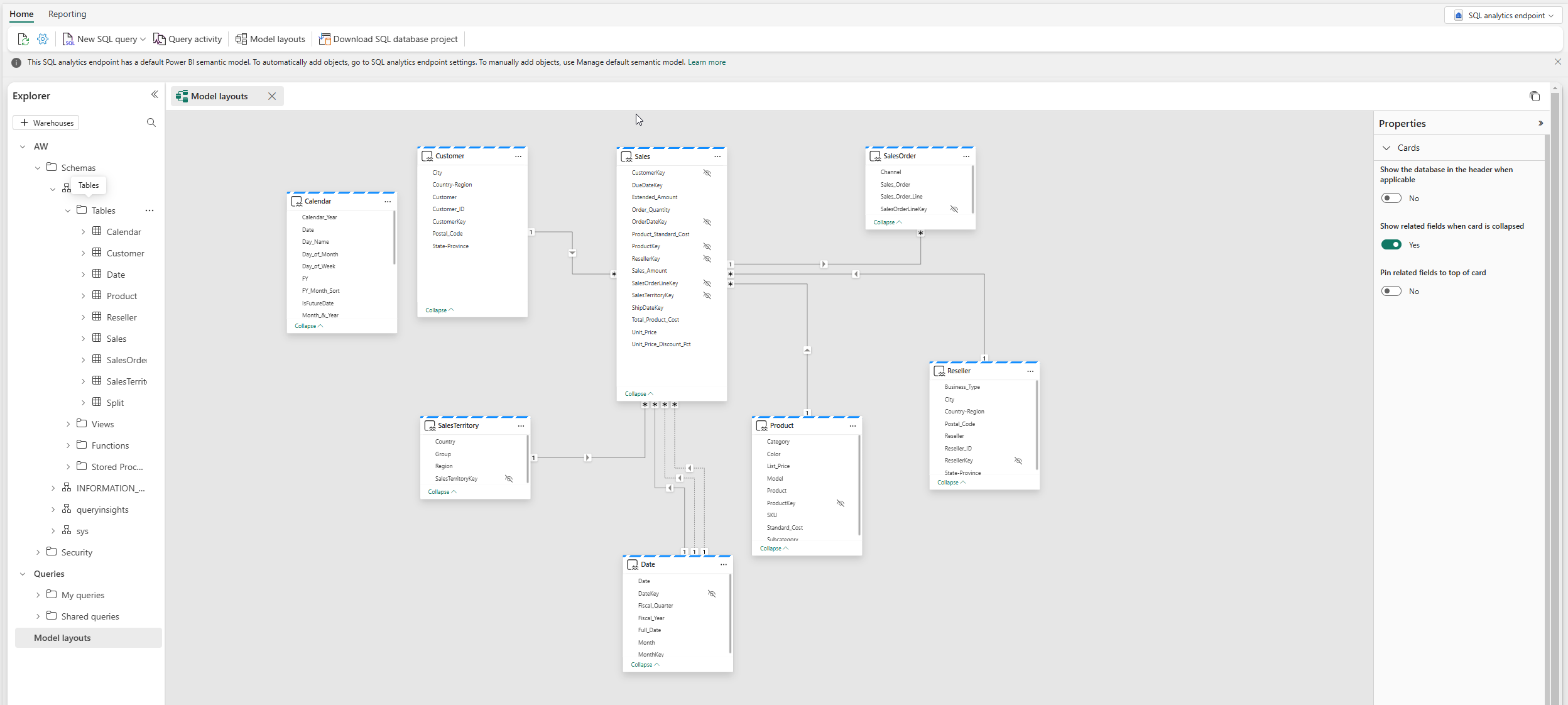The width and height of the screenshot is (1568, 705).
Task: Expand the Calendar table in Explorer
Action: coord(83,232)
